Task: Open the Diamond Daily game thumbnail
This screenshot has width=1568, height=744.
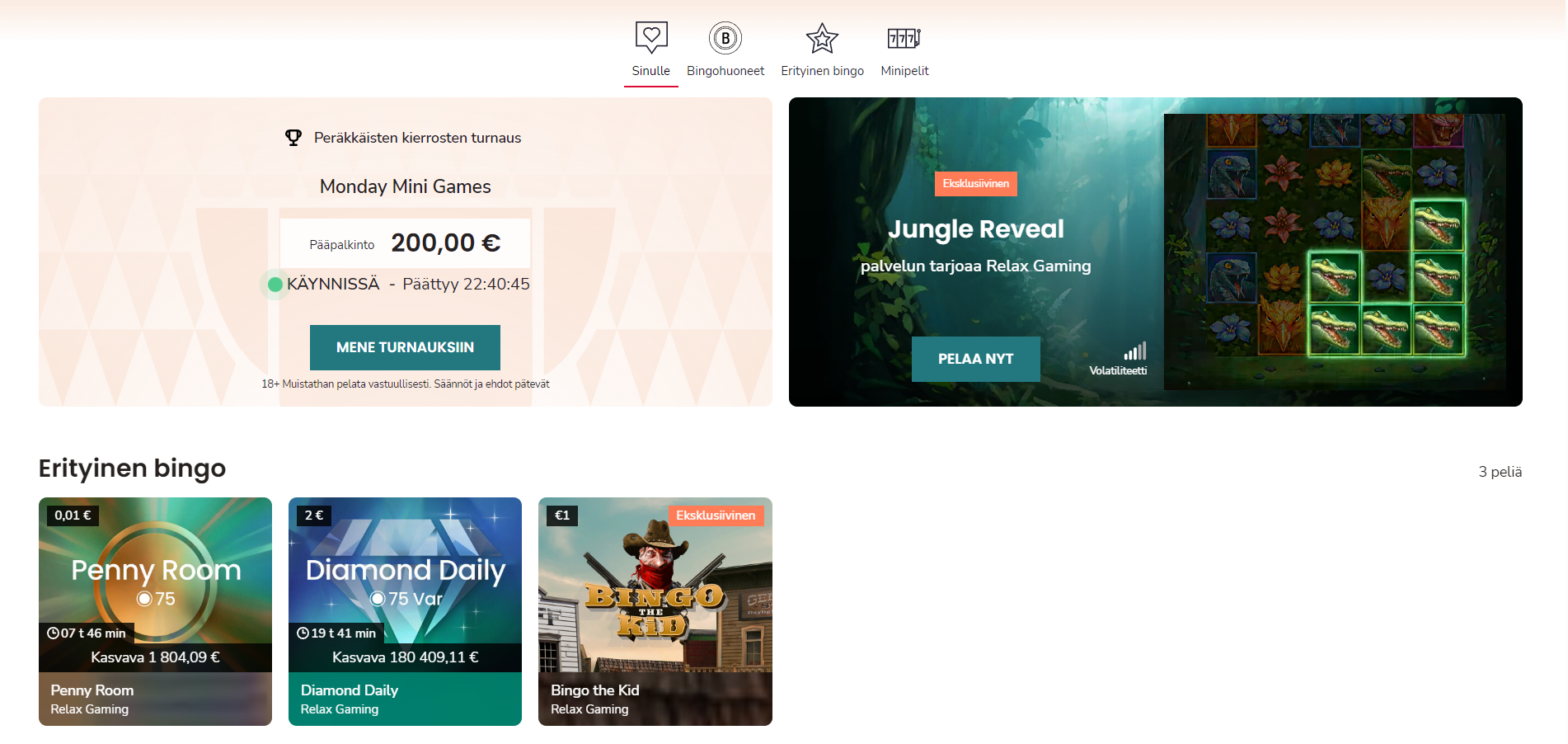Action: click(x=405, y=585)
